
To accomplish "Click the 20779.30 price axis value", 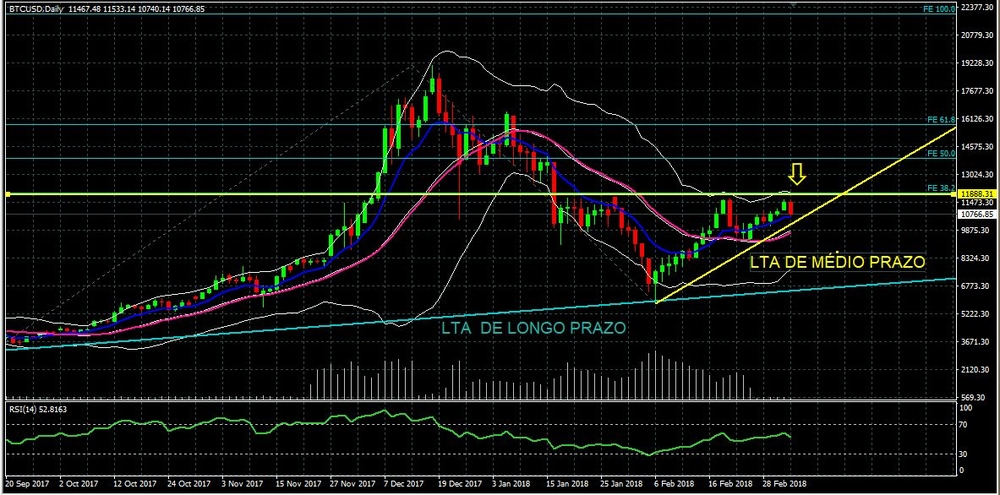I will pos(978,36).
